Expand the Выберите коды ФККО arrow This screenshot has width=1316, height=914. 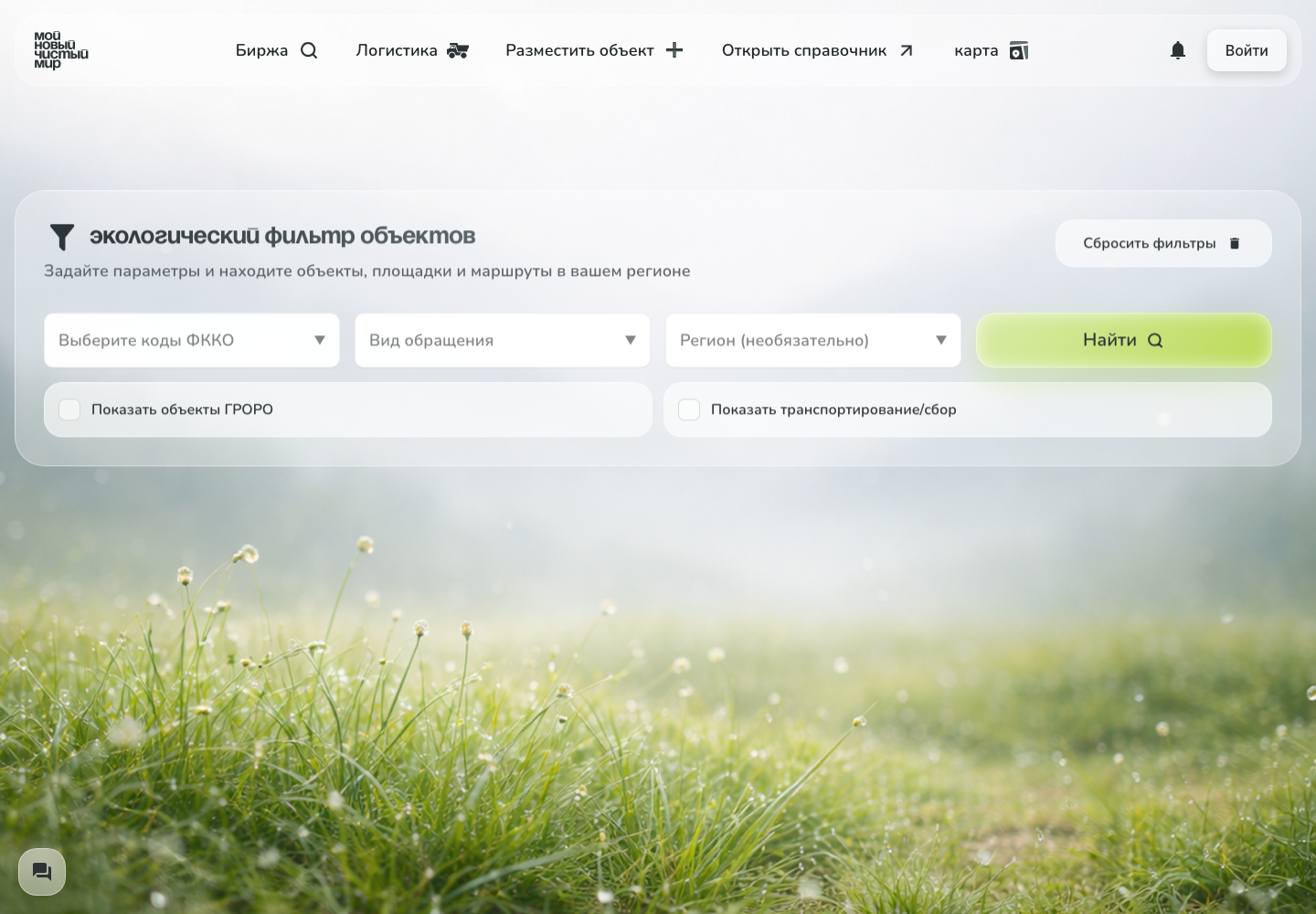320,340
